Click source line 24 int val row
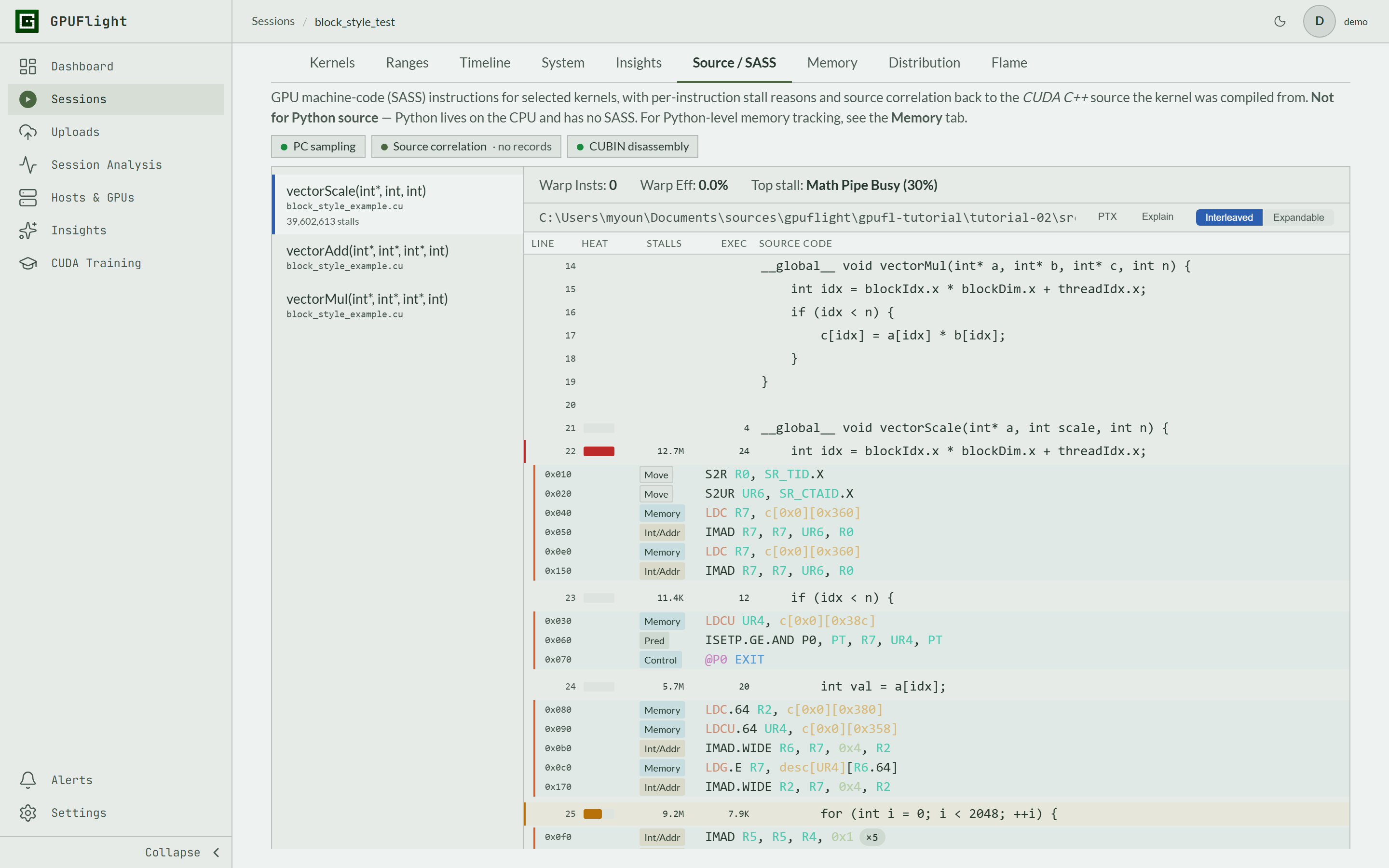The height and width of the screenshot is (868, 1389). [937, 686]
